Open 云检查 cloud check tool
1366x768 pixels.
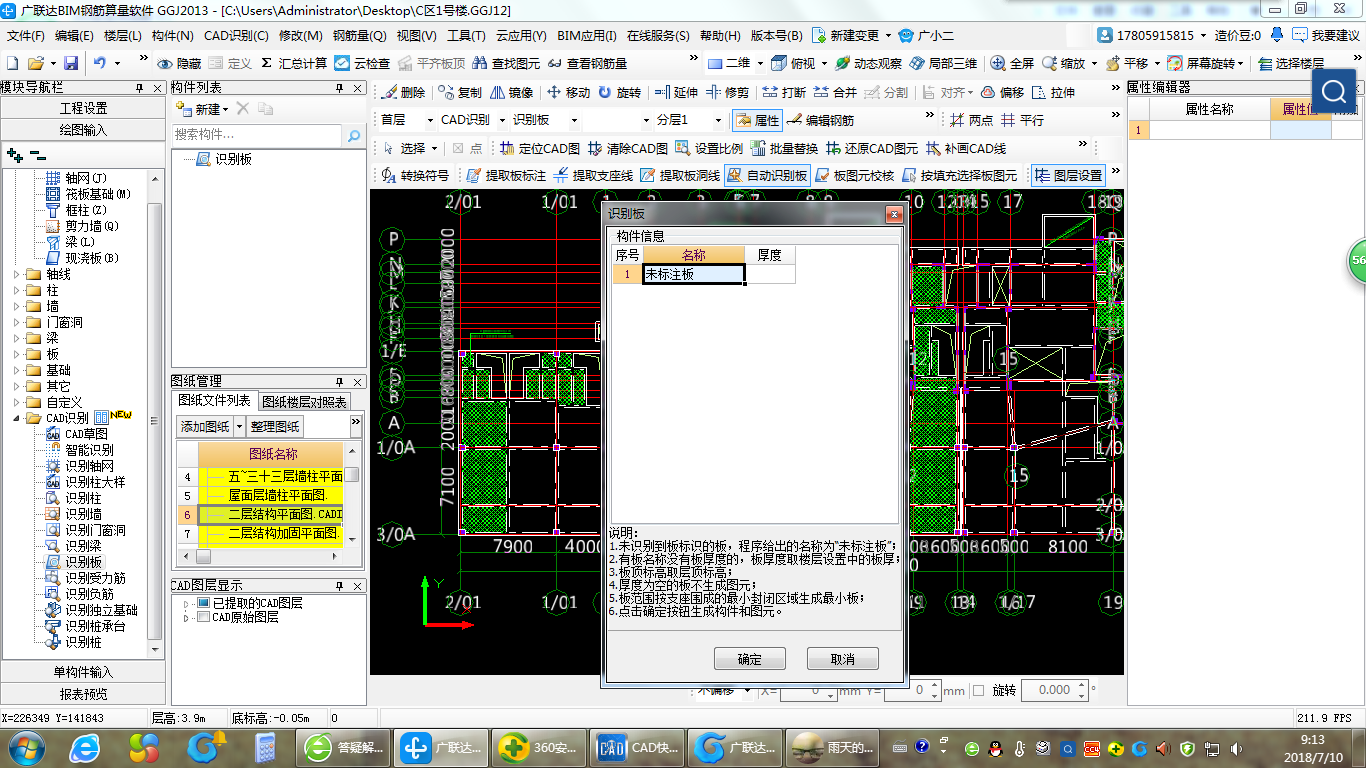click(x=362, y=63)
